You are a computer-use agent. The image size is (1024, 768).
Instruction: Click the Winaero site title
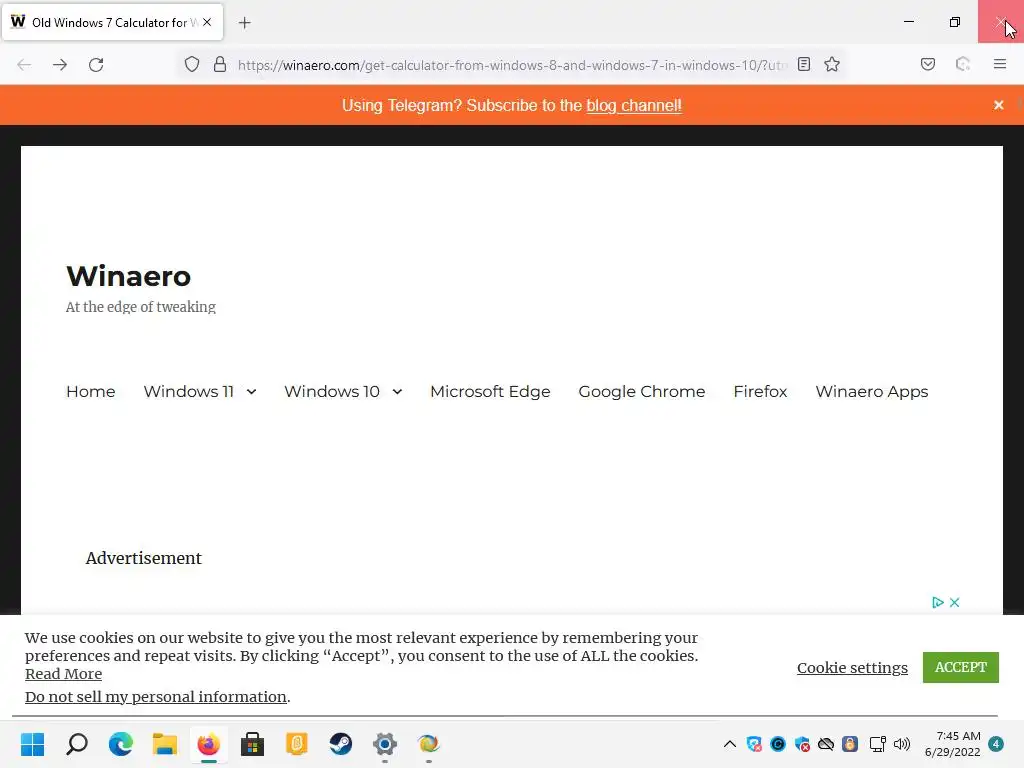[129, 276]
